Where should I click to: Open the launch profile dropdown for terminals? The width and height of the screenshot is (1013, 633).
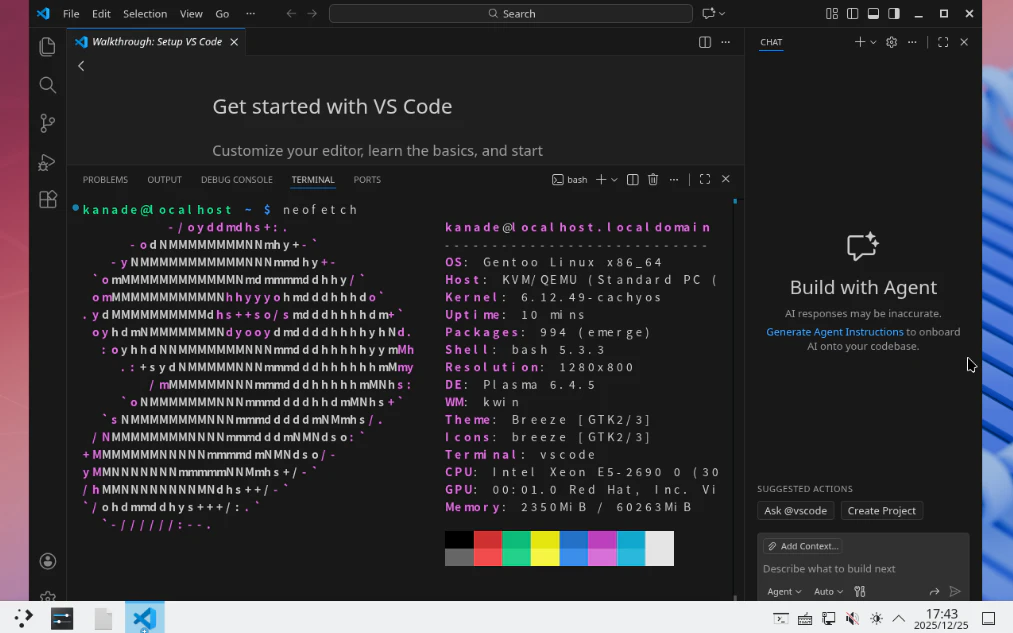point(614,180)
